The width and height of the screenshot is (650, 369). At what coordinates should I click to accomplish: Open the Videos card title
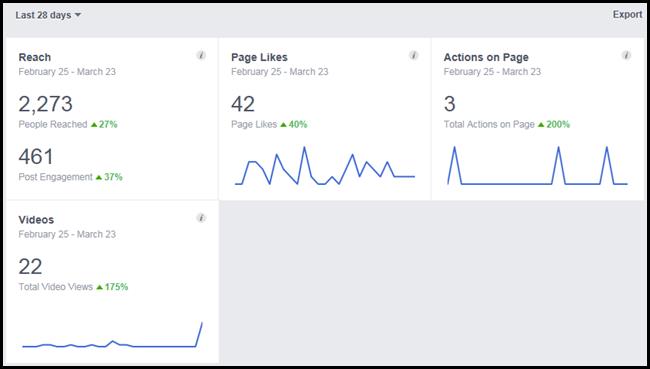[36, 220]
